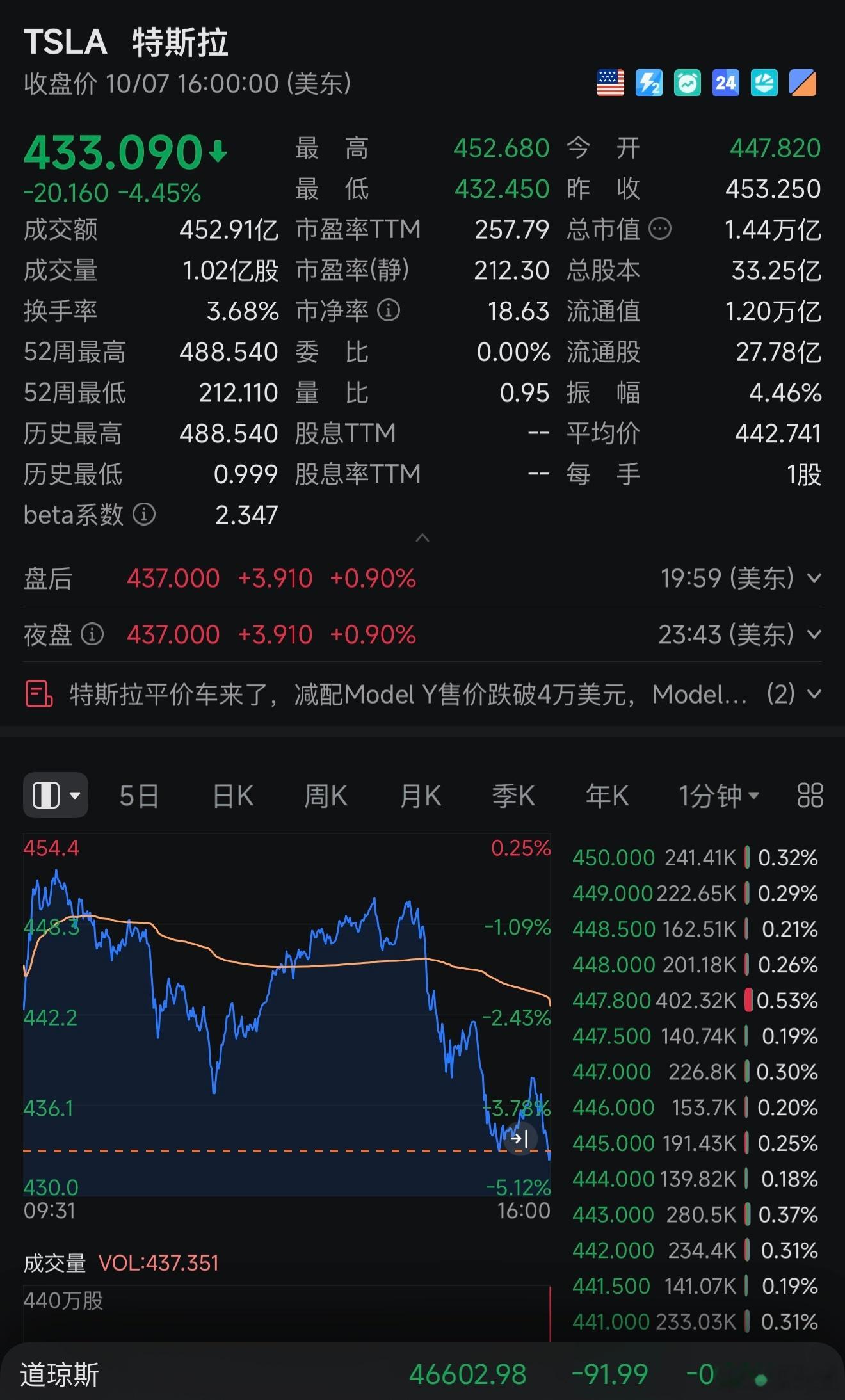Tap the blue-orange diagonal badge icon
Screen dimensions: 845x1400
pos(803,83)
